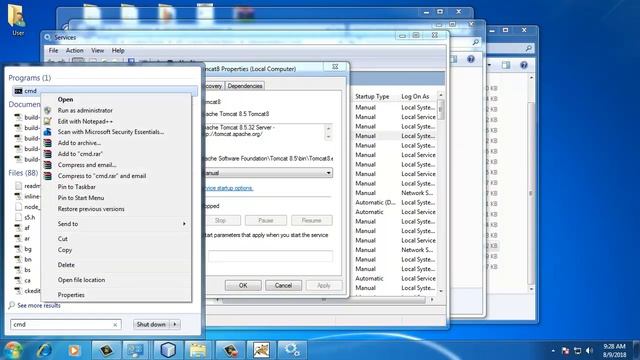Clear the cmd search box with X

[115, 324]
